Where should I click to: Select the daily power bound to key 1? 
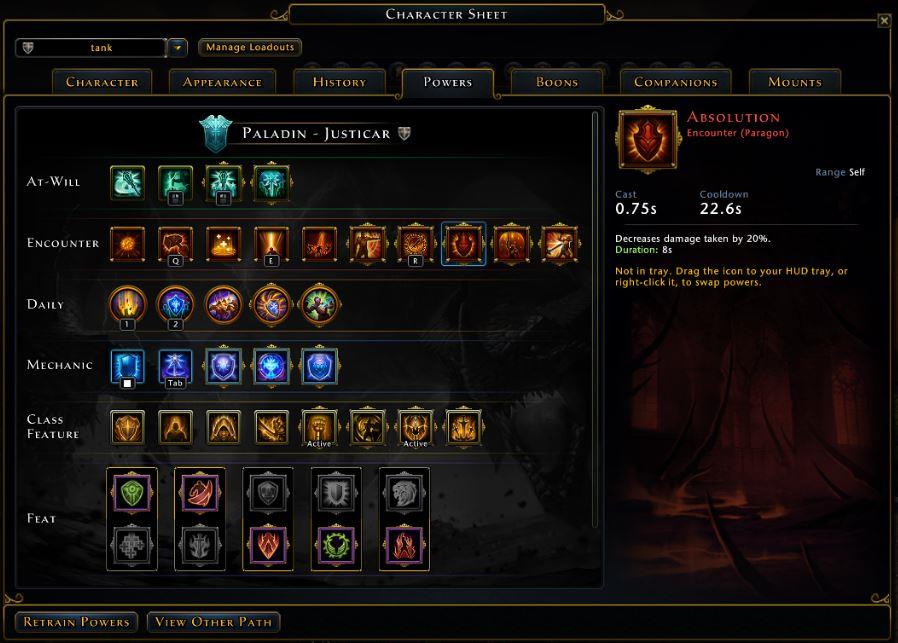128,305
